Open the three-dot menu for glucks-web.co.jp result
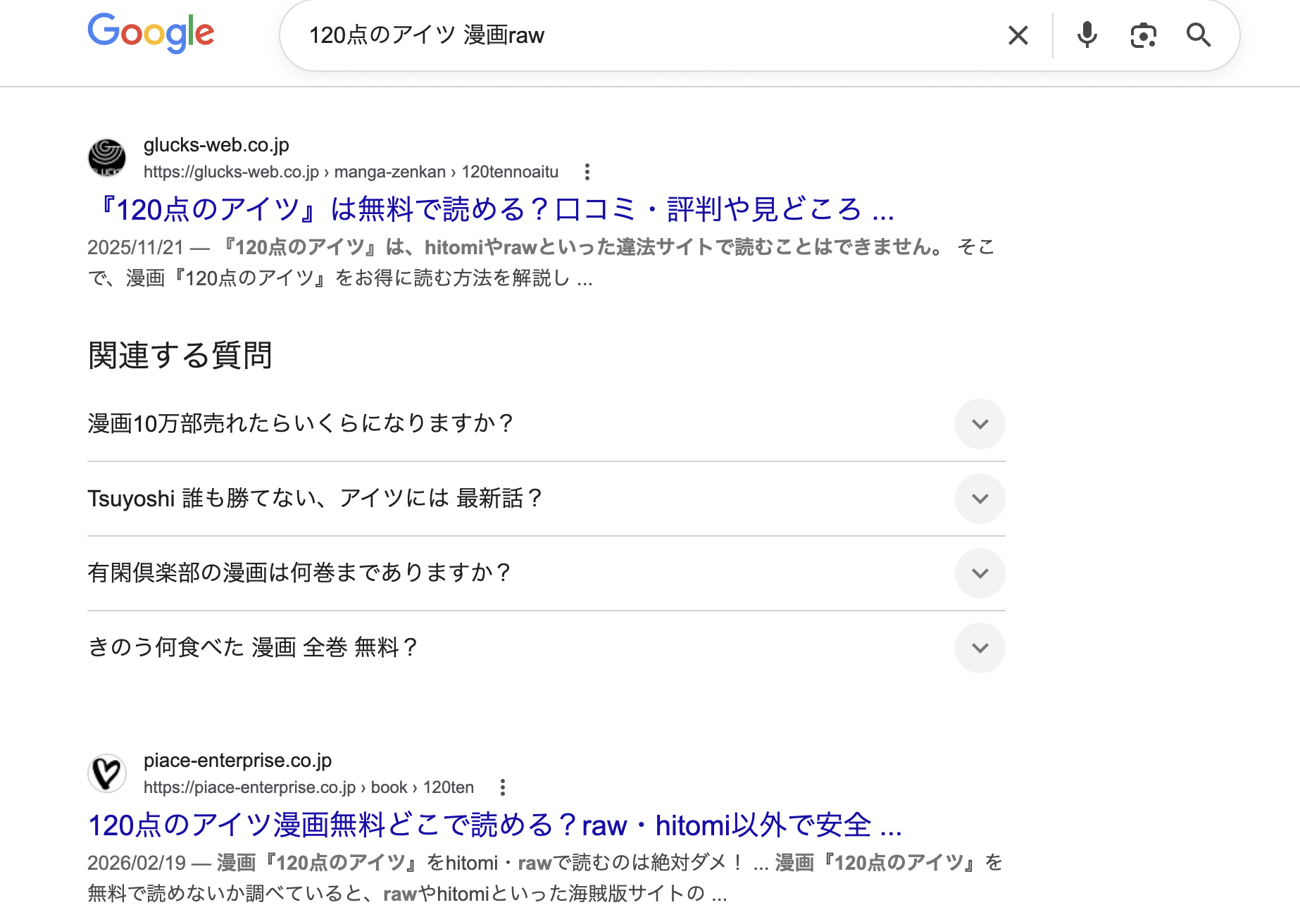1300x924 pixels. pos(587,172)
